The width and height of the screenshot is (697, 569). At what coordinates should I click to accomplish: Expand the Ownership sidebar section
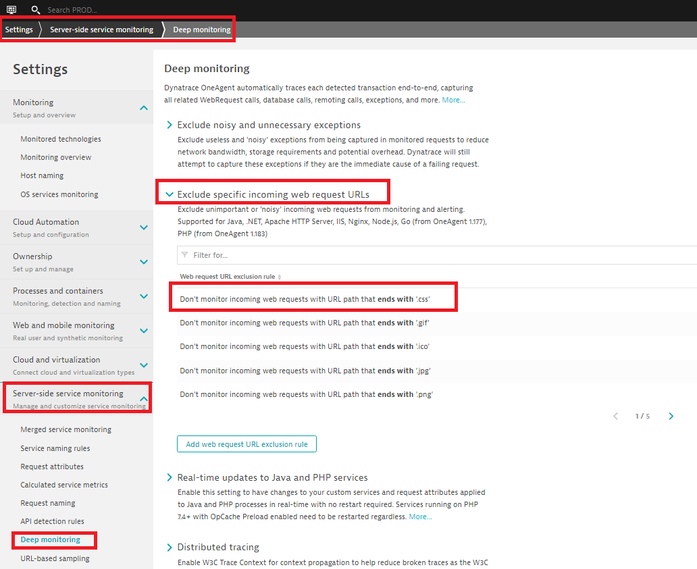point(144,262)
